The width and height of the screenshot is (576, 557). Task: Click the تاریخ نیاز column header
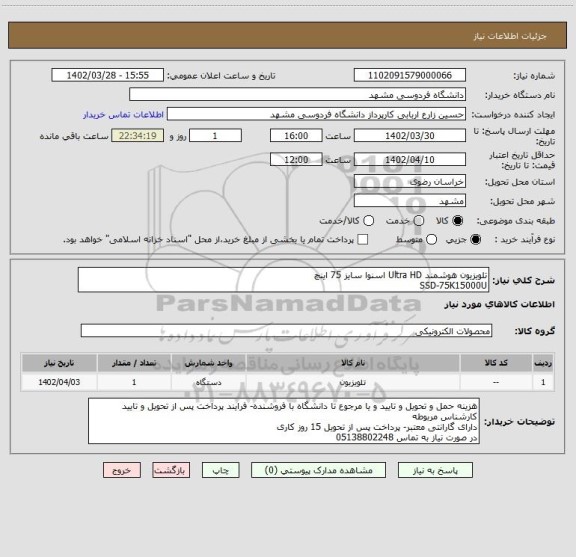coord(59,363)
